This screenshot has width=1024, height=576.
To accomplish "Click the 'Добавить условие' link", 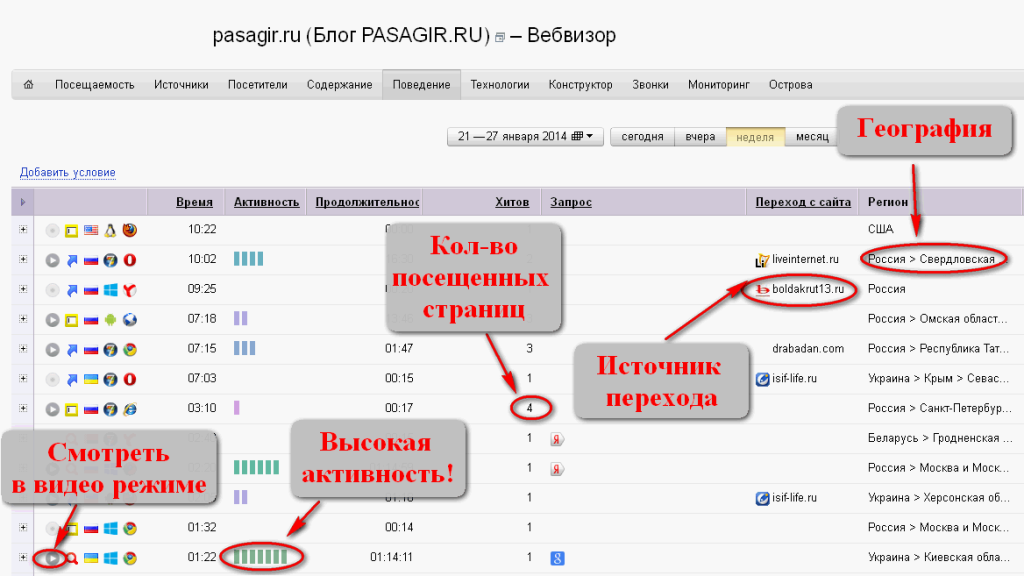I will (x=67, y=172).
